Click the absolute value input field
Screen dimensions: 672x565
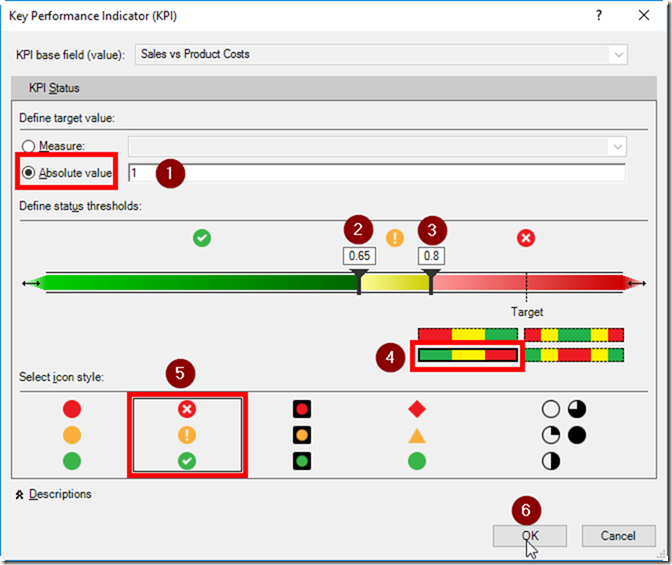(x=377, y=173)
